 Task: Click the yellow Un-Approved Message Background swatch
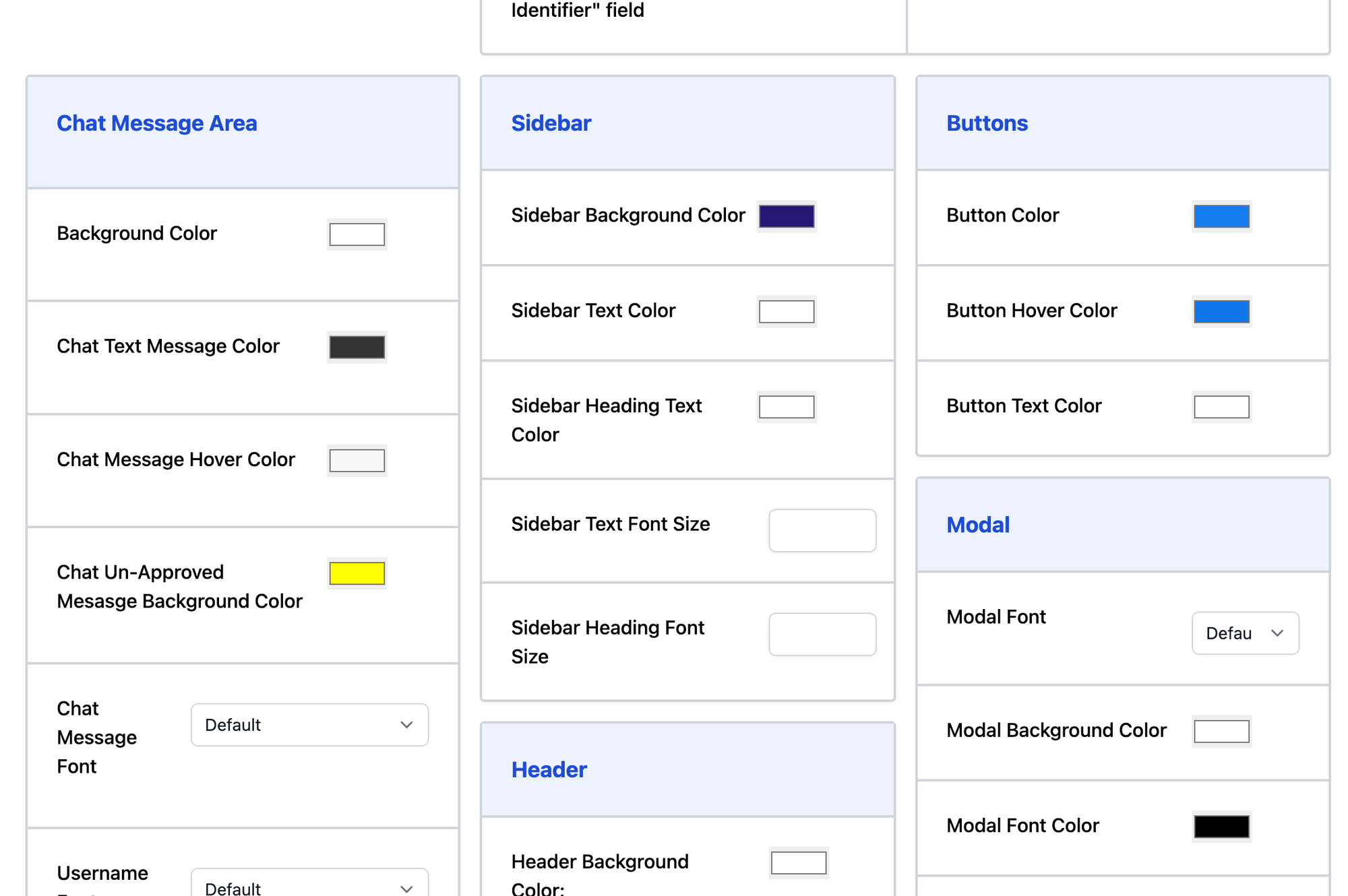point(357,573)
